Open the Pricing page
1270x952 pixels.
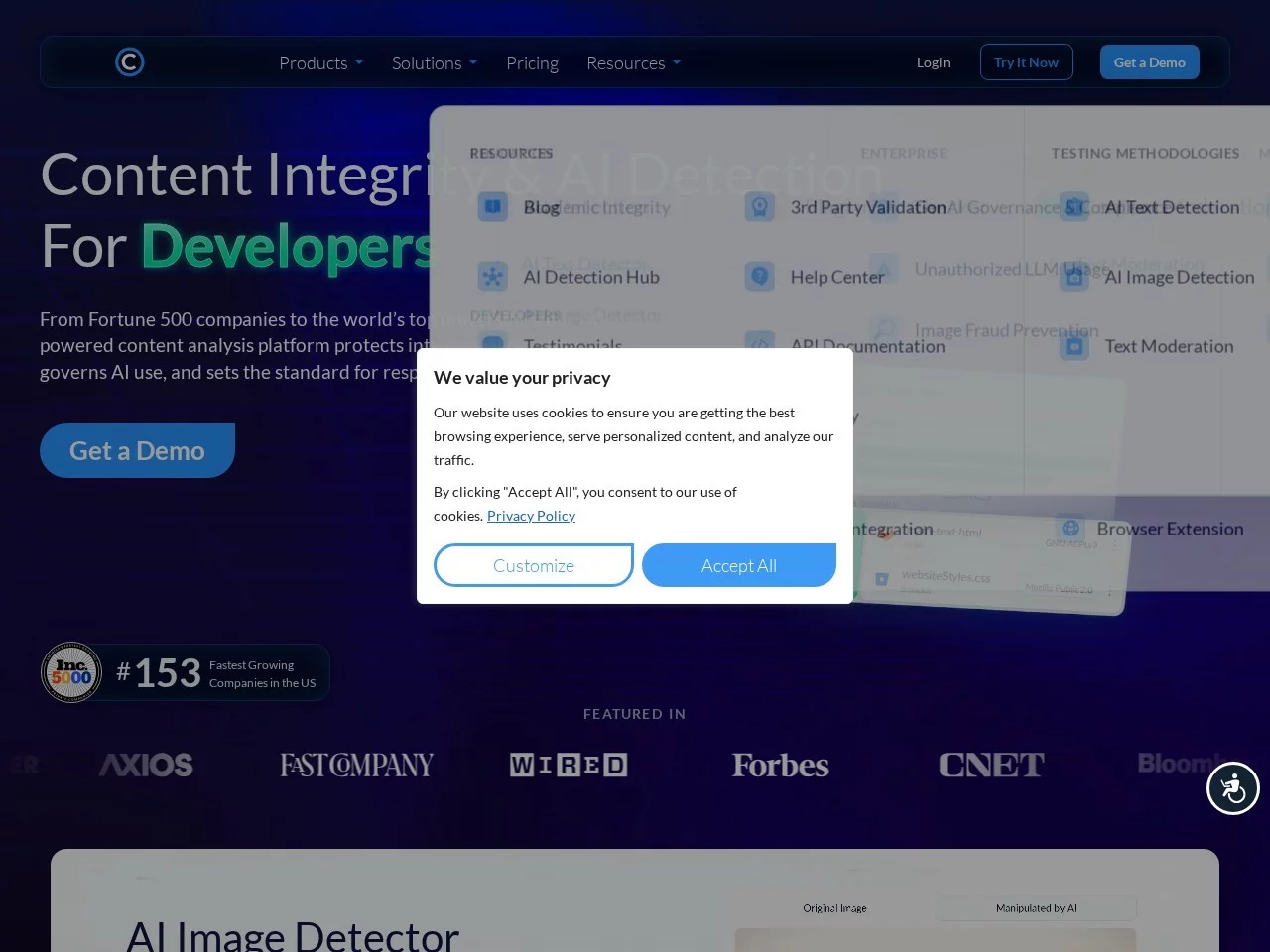[x=532, y=62]
